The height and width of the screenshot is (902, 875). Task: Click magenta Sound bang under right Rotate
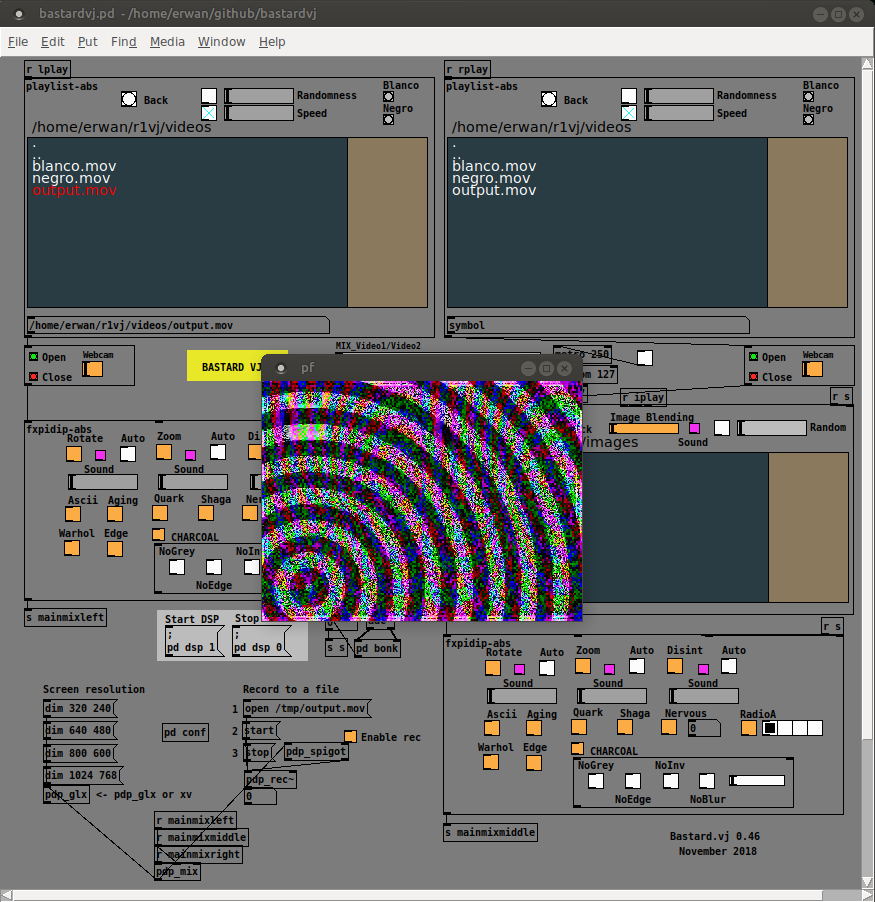point(519,669)
